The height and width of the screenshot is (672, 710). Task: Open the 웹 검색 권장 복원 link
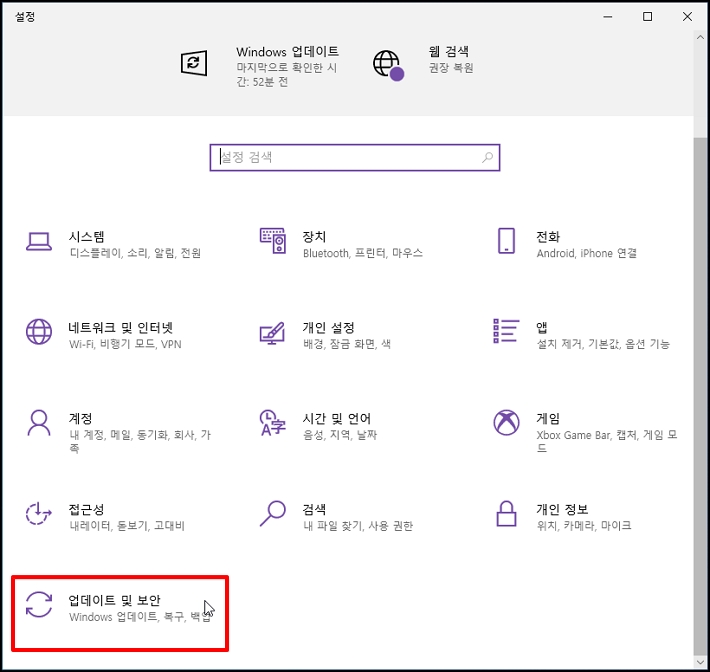[451, 59]
